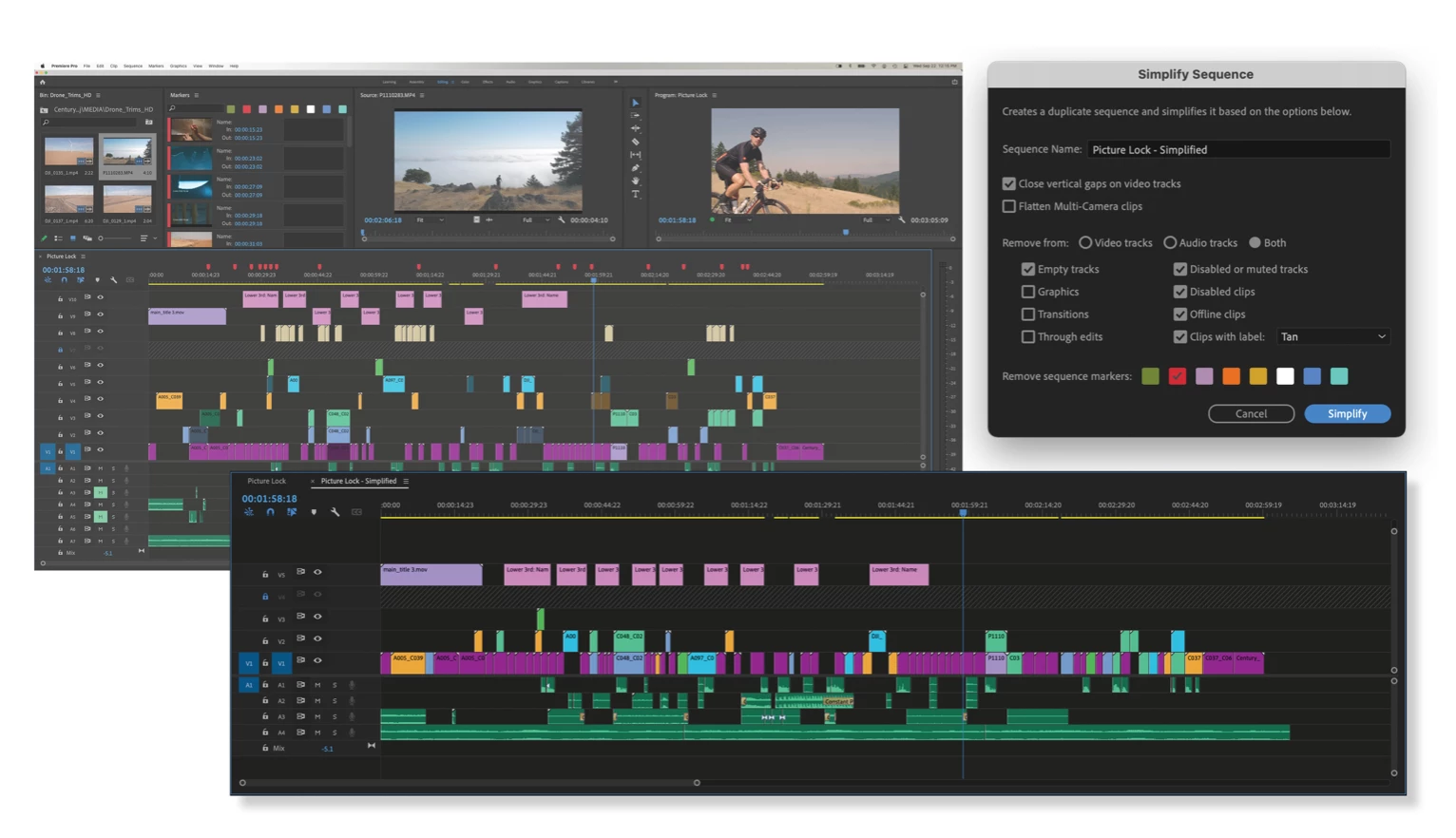1456x838 pixels.
Task: Open the File menu in menu bar
Action: tap(86, 67)
